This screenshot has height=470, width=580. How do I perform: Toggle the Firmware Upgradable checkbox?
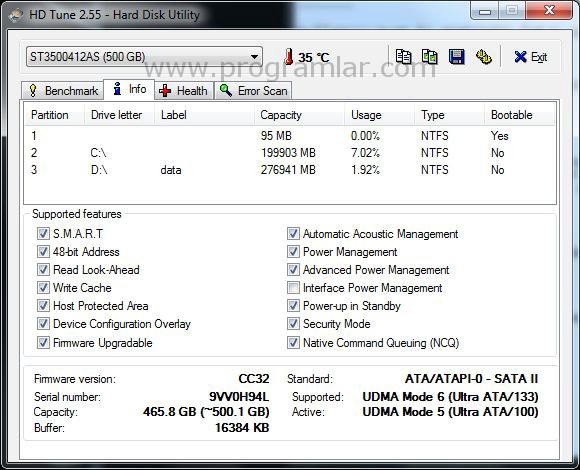(43, 342)
